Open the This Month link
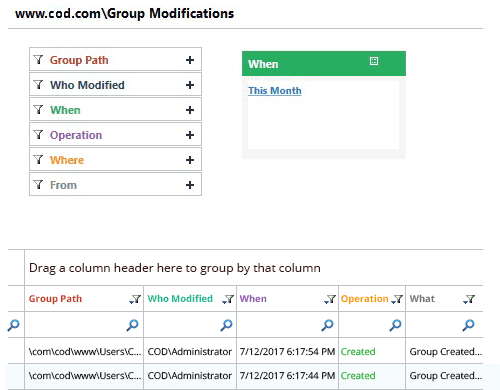The image size is (500, 390). pyautogui.click(x=275, y=91)
